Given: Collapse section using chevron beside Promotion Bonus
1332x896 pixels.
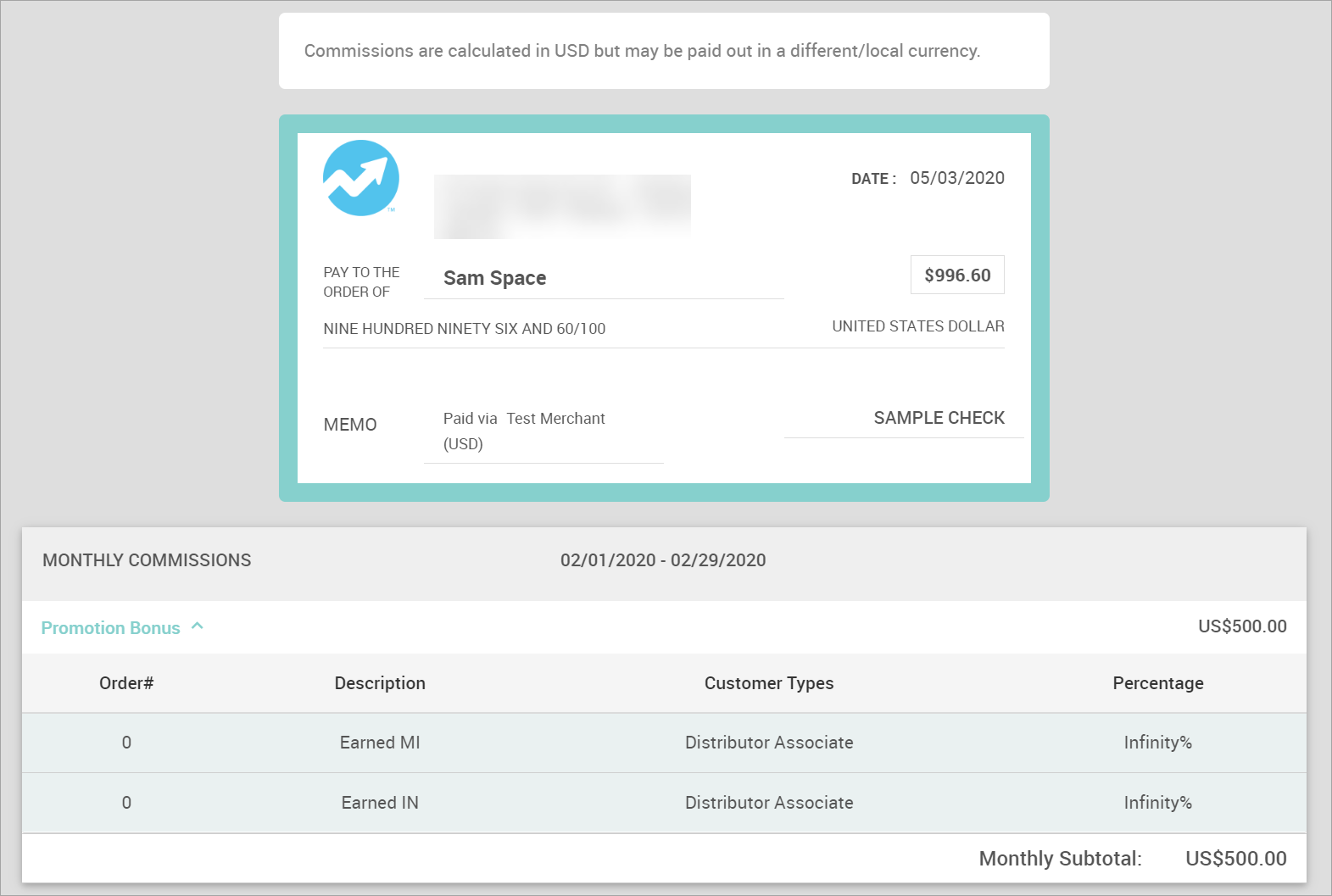Looking at the screenshot, I should point(198,626).
